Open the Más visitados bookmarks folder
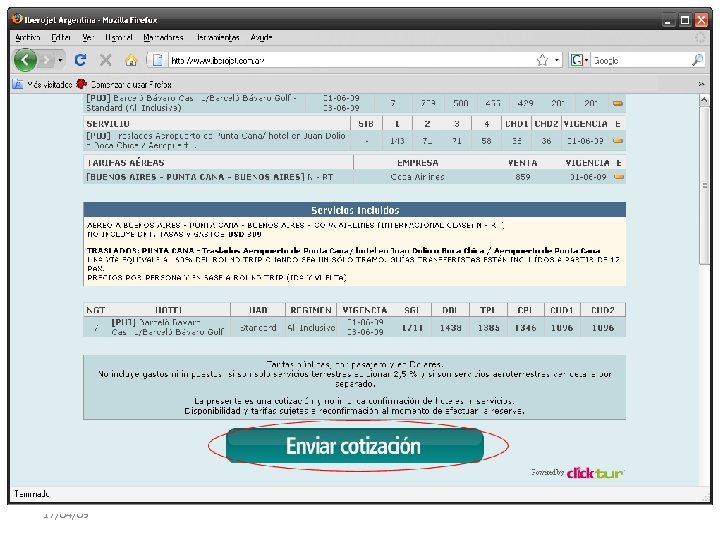This screenshot has height=540, width=720. coord(43,84)
